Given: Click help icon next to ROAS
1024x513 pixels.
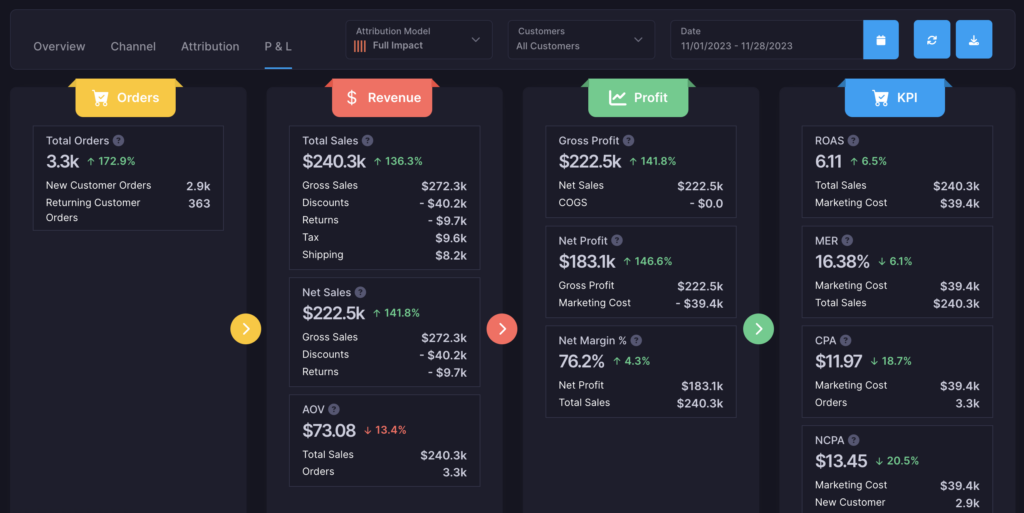Looking at the screenshot, I should pos(853,140).
